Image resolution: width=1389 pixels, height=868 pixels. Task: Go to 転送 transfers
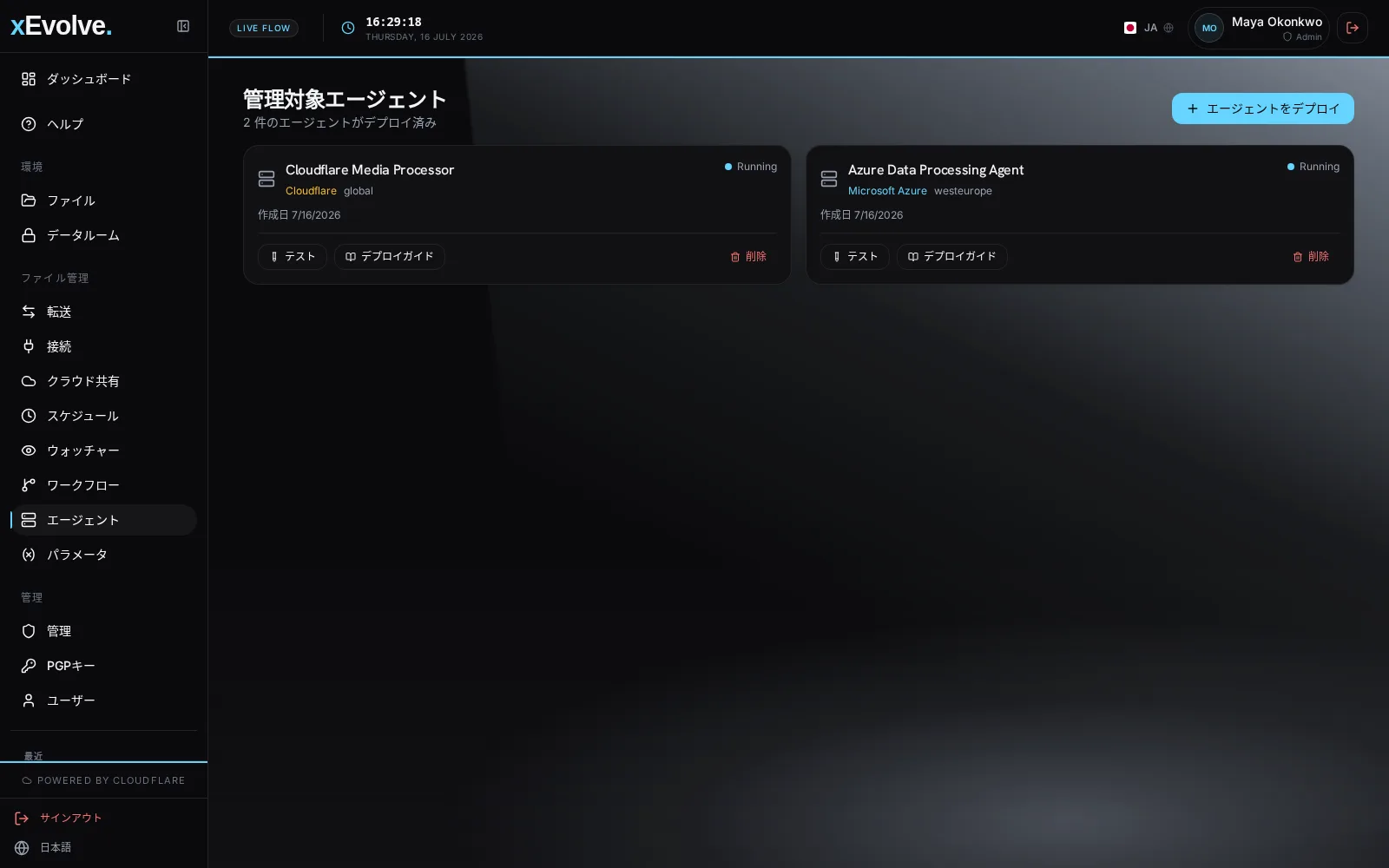tap(103, 312)
